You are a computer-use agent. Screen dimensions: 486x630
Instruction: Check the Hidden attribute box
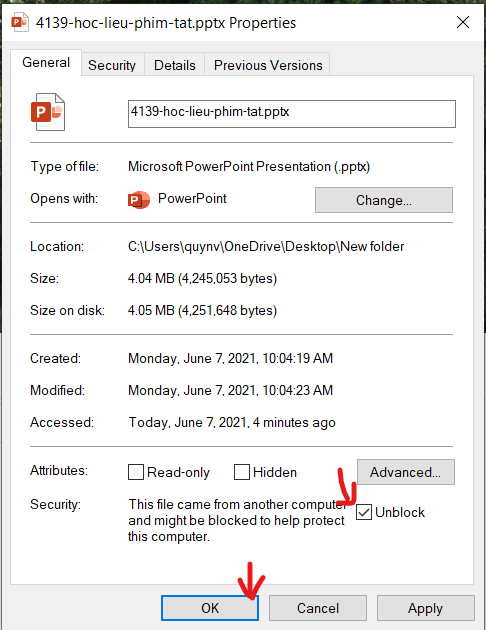tap(242, 472)
